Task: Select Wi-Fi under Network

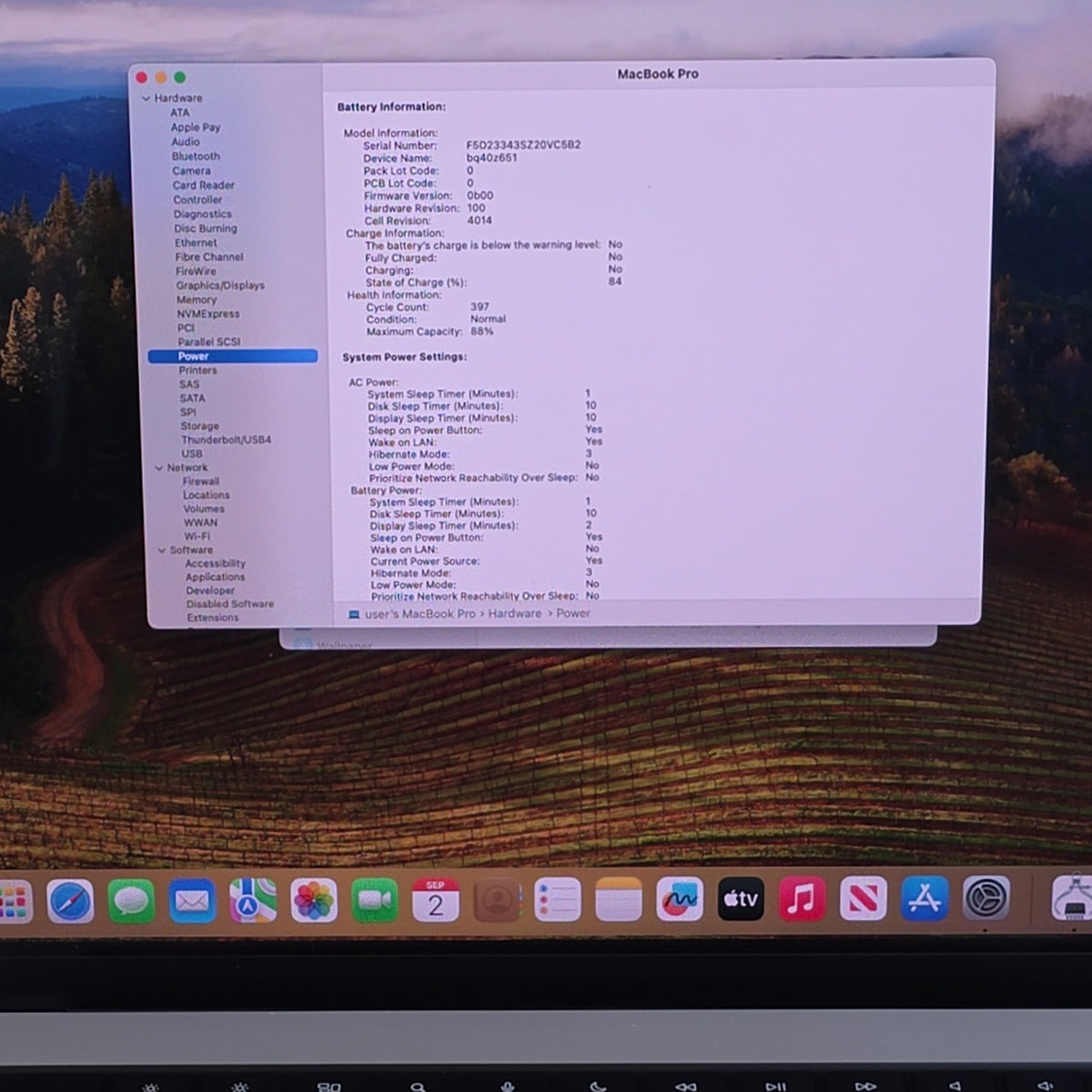Action: pos(197,536)
